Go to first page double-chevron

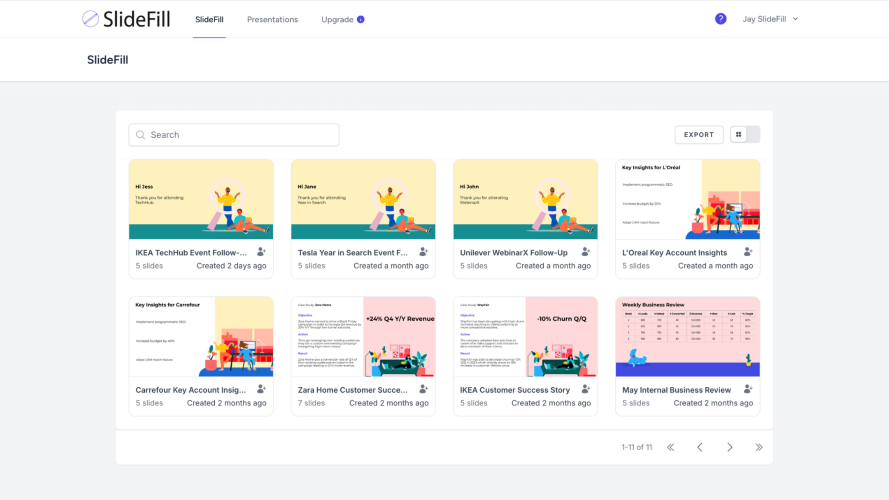pos(671,447)
